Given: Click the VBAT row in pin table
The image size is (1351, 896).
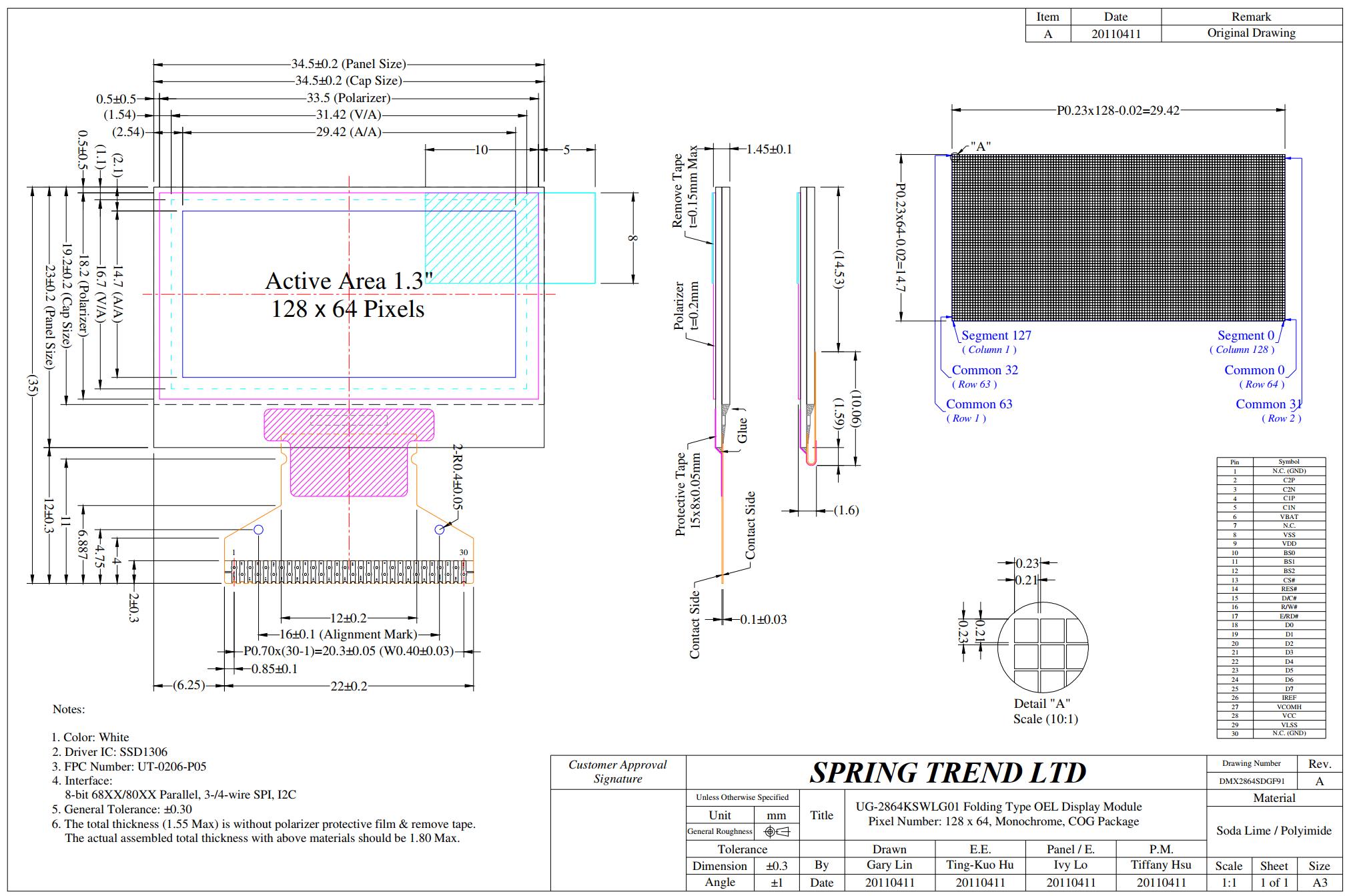Looking at the screenshot, I should [x=1288, y=516].
